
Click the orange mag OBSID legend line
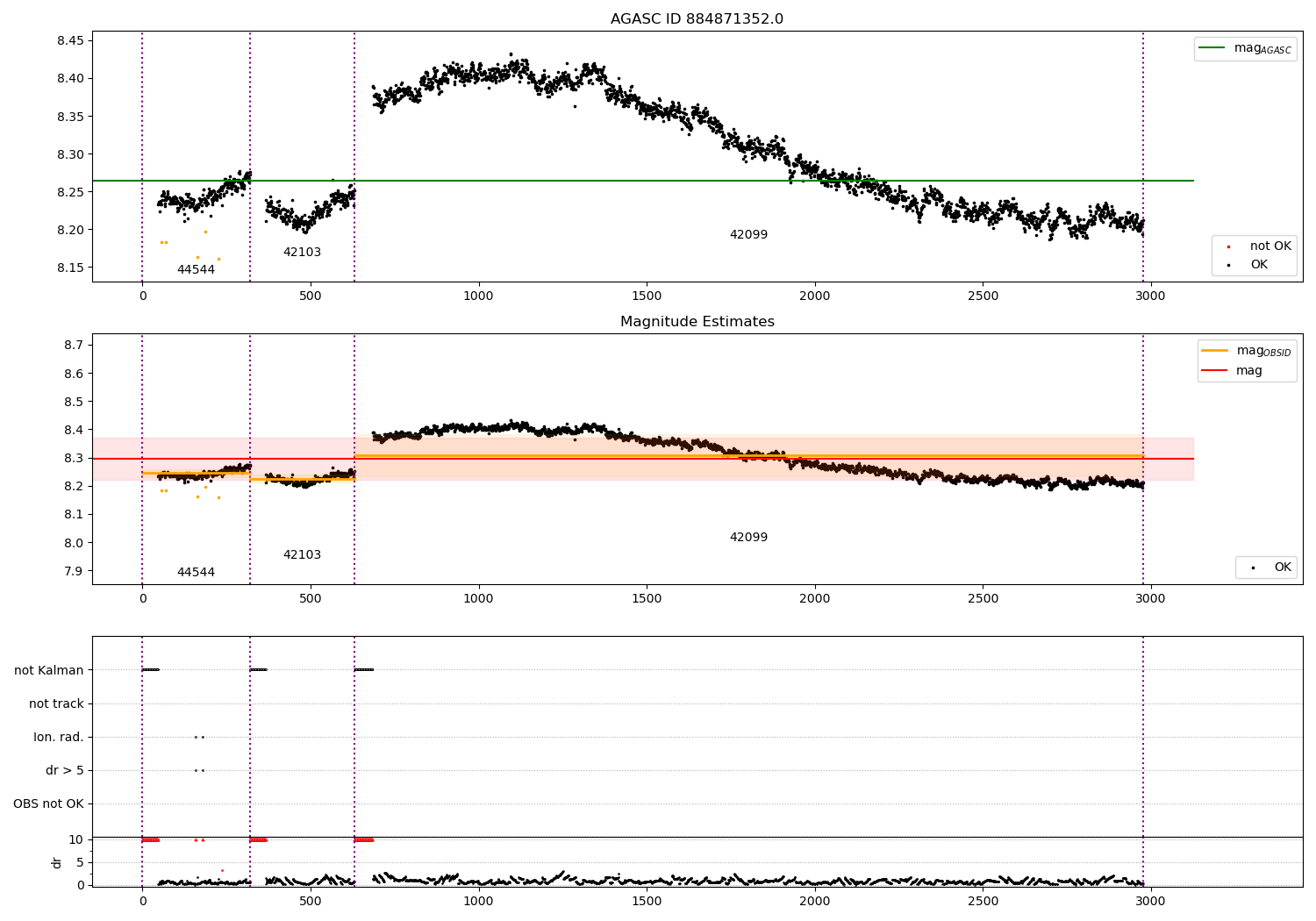(1214, 351)
